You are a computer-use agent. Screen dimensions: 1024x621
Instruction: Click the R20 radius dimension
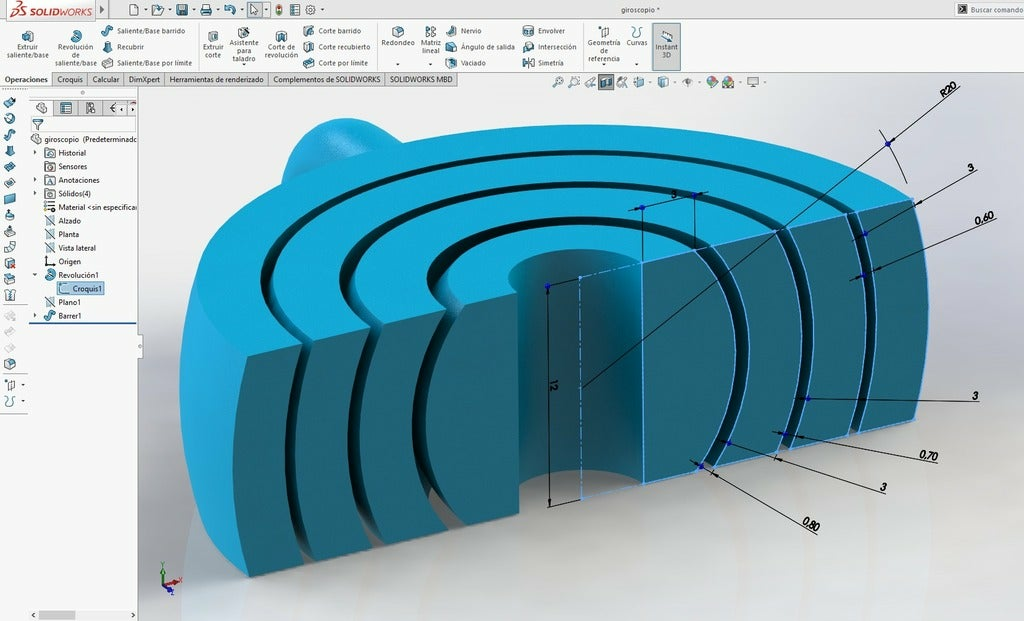[948, 89]
